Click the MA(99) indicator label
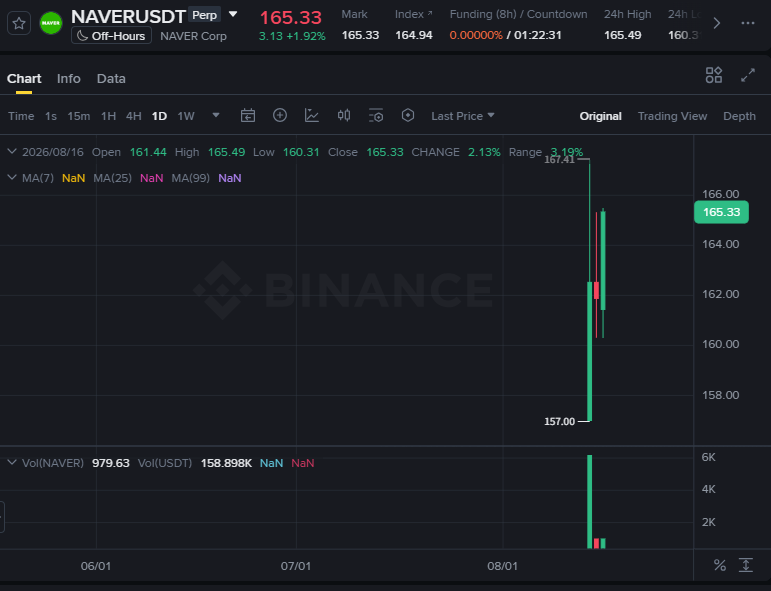Viewport: 771px width, 591px height. (190, 178)
